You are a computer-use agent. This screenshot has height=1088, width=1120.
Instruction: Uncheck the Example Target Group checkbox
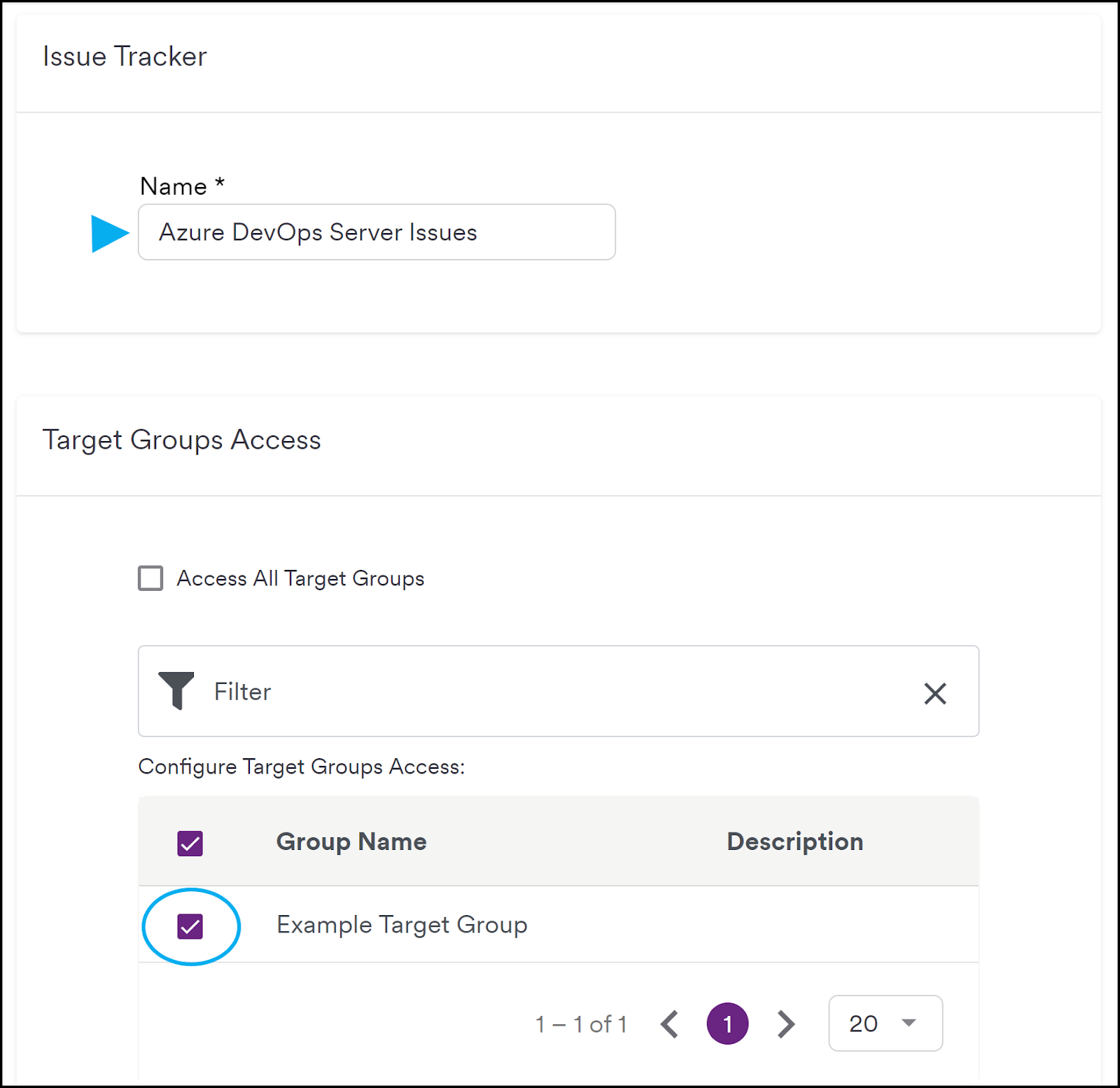[190, 926]
